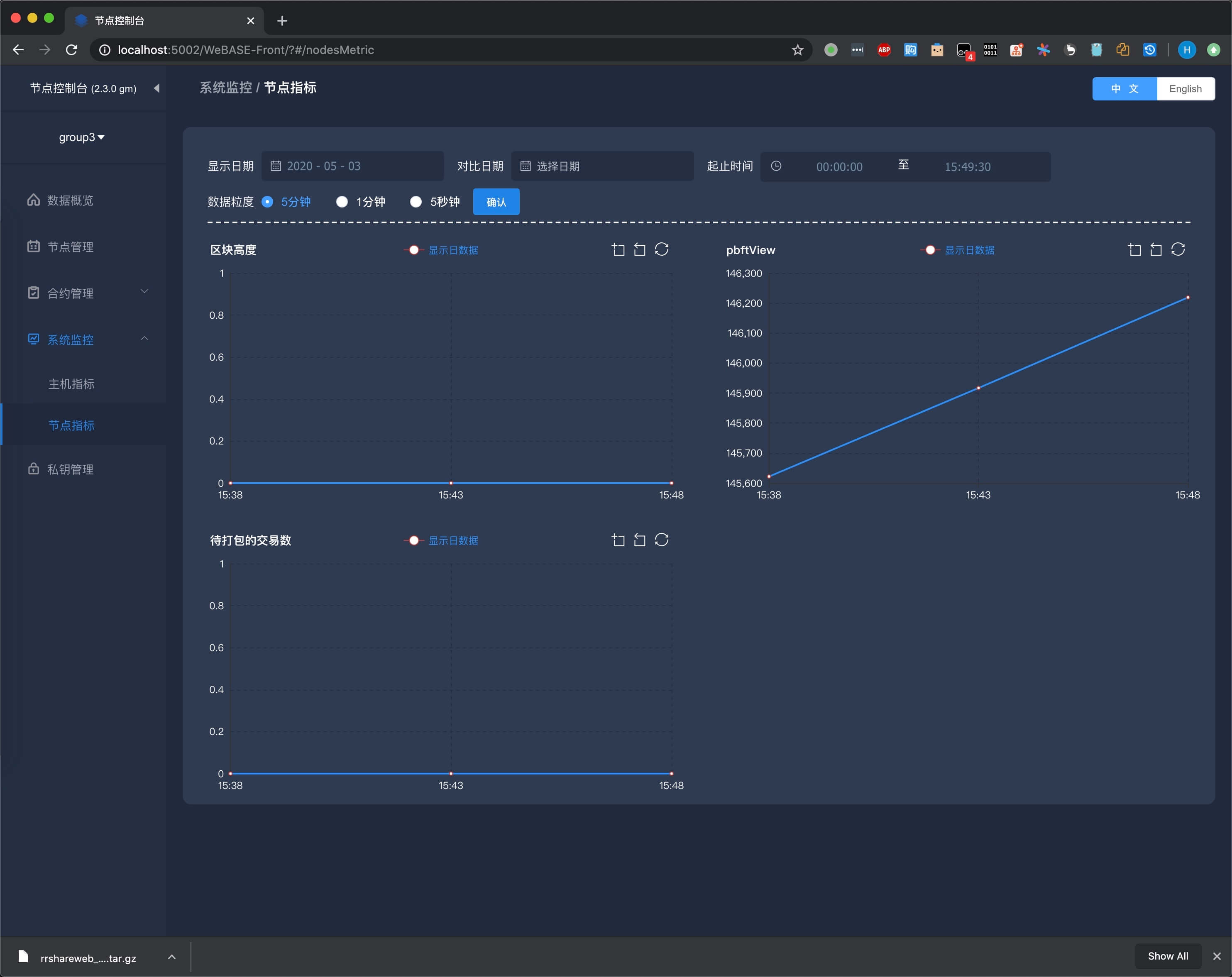1232x977 pixels.
Task: Switch language to English
Action: coord(1186,88)
